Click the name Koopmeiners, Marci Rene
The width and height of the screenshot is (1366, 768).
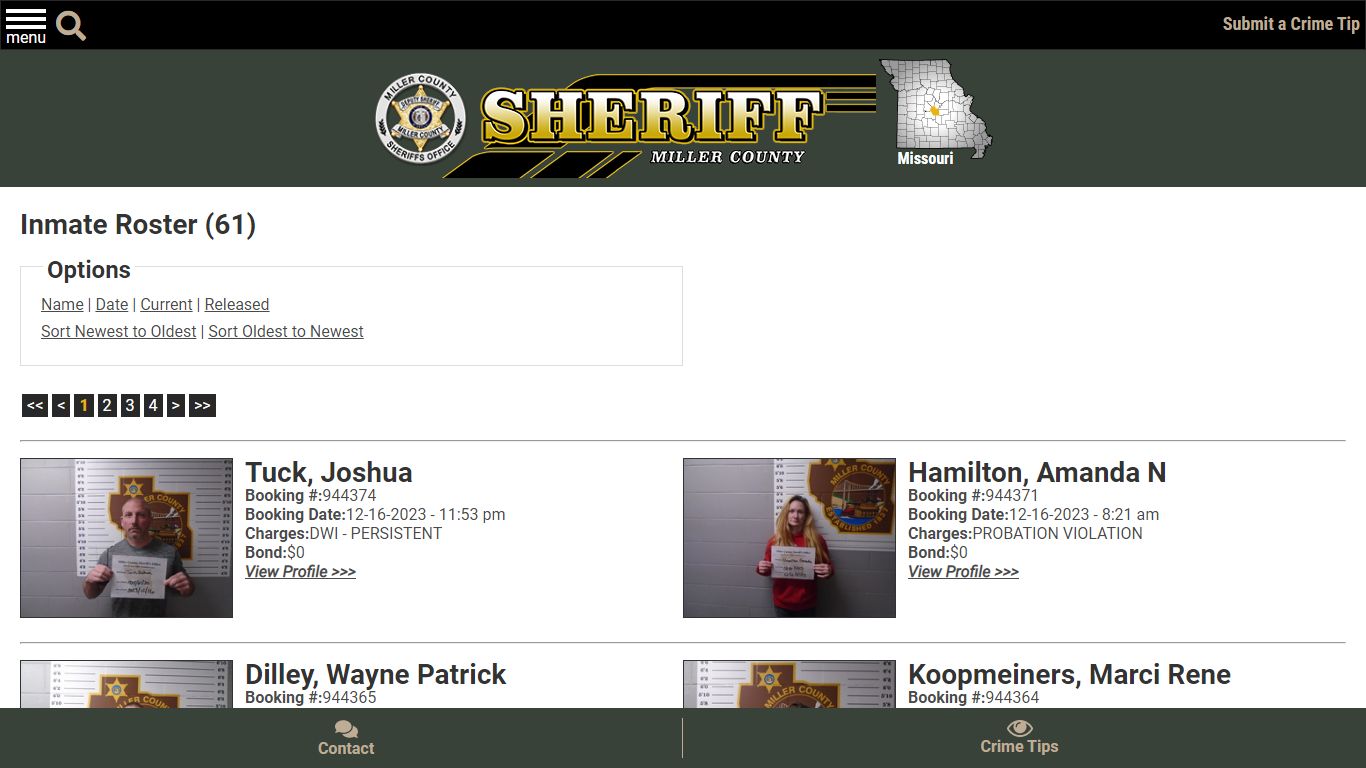click(x=1069, y=674)
